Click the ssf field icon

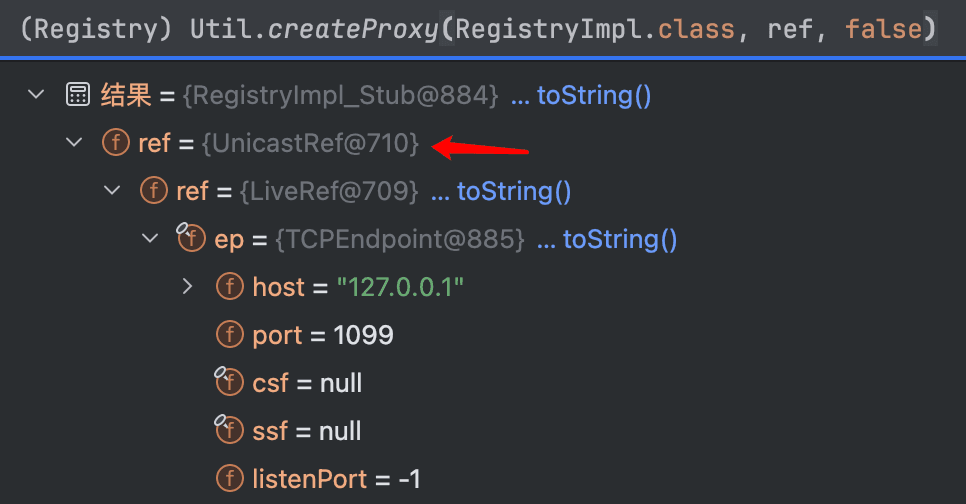(x=229, y=430)
